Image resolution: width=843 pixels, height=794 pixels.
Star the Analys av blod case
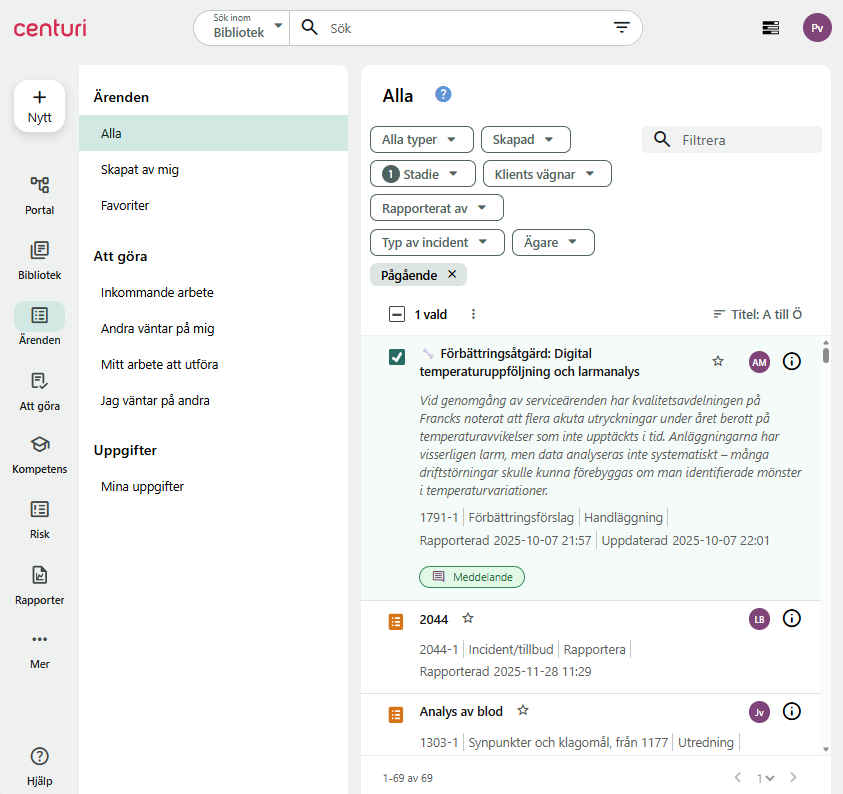pyautogui.click(x=522, y=711)
